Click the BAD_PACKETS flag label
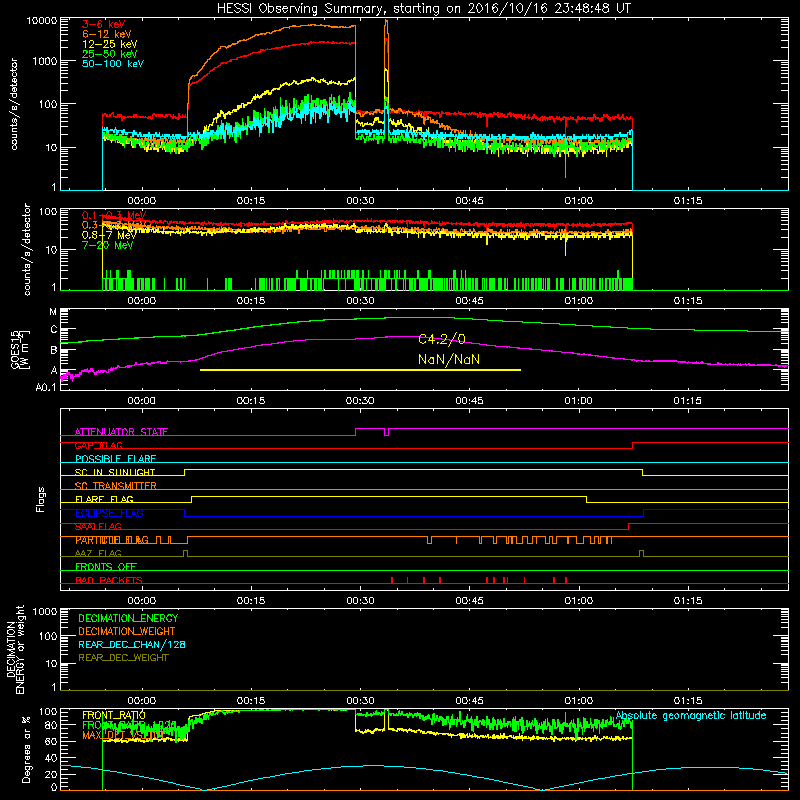 coord(109,580)
